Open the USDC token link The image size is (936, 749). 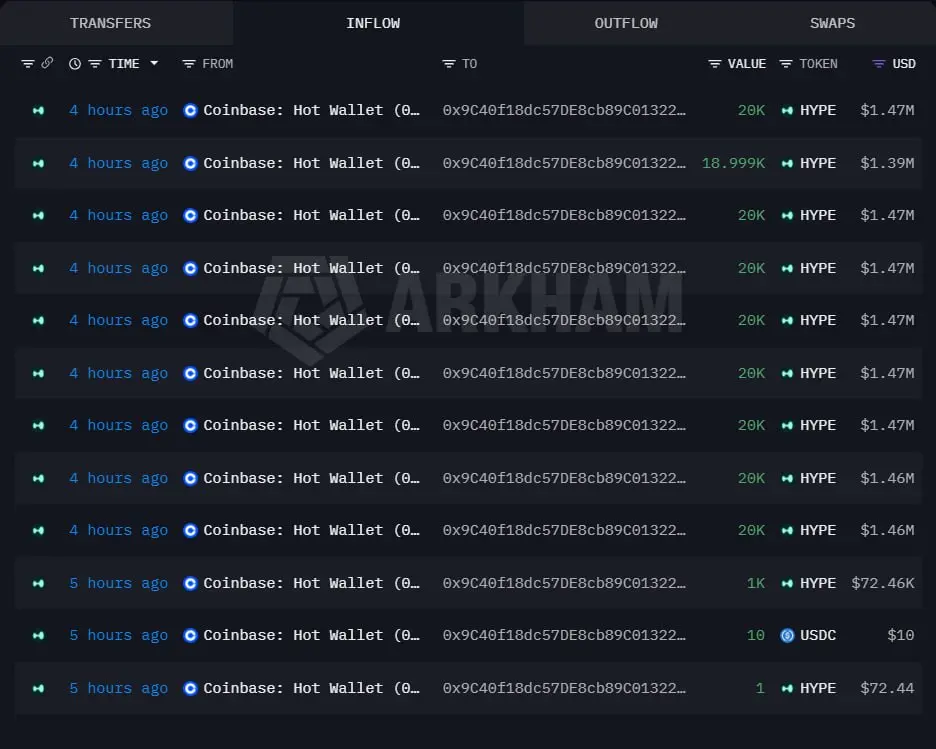[818, 635]
